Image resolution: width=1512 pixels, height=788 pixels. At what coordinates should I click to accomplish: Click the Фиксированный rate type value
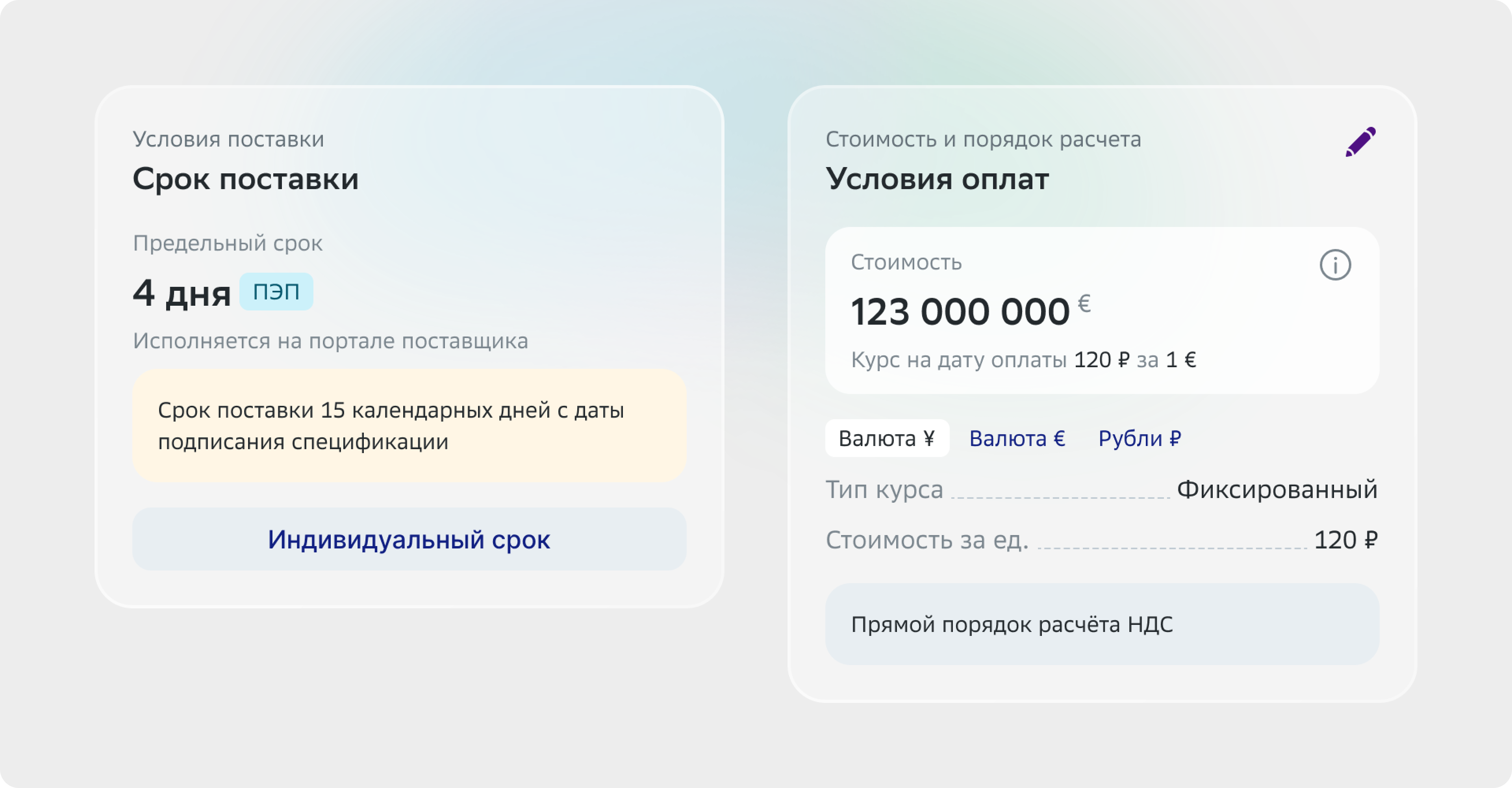(1277, 489)
